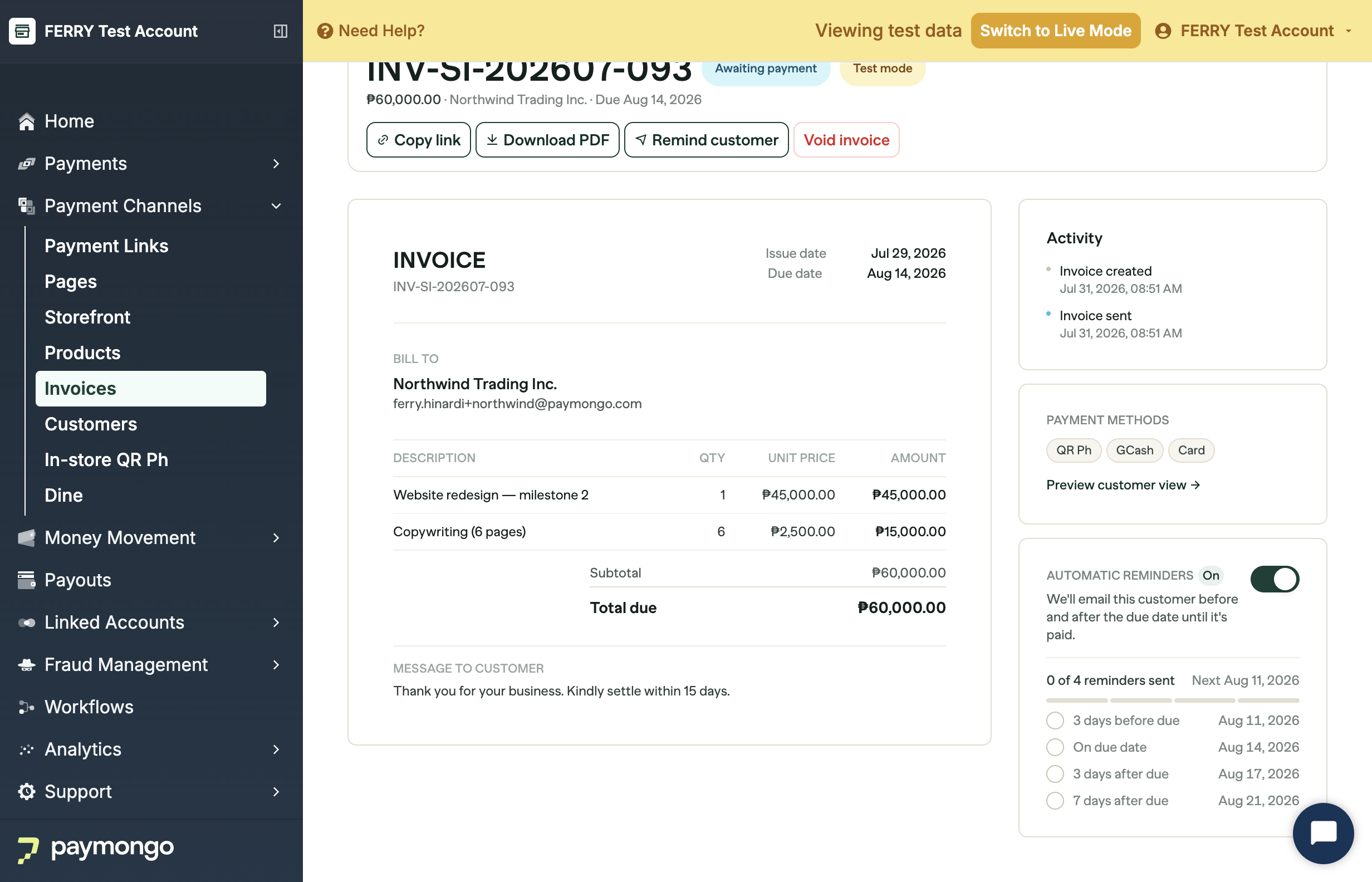
Task: Click the Card payment method chip
Action: coord(1191,450)
